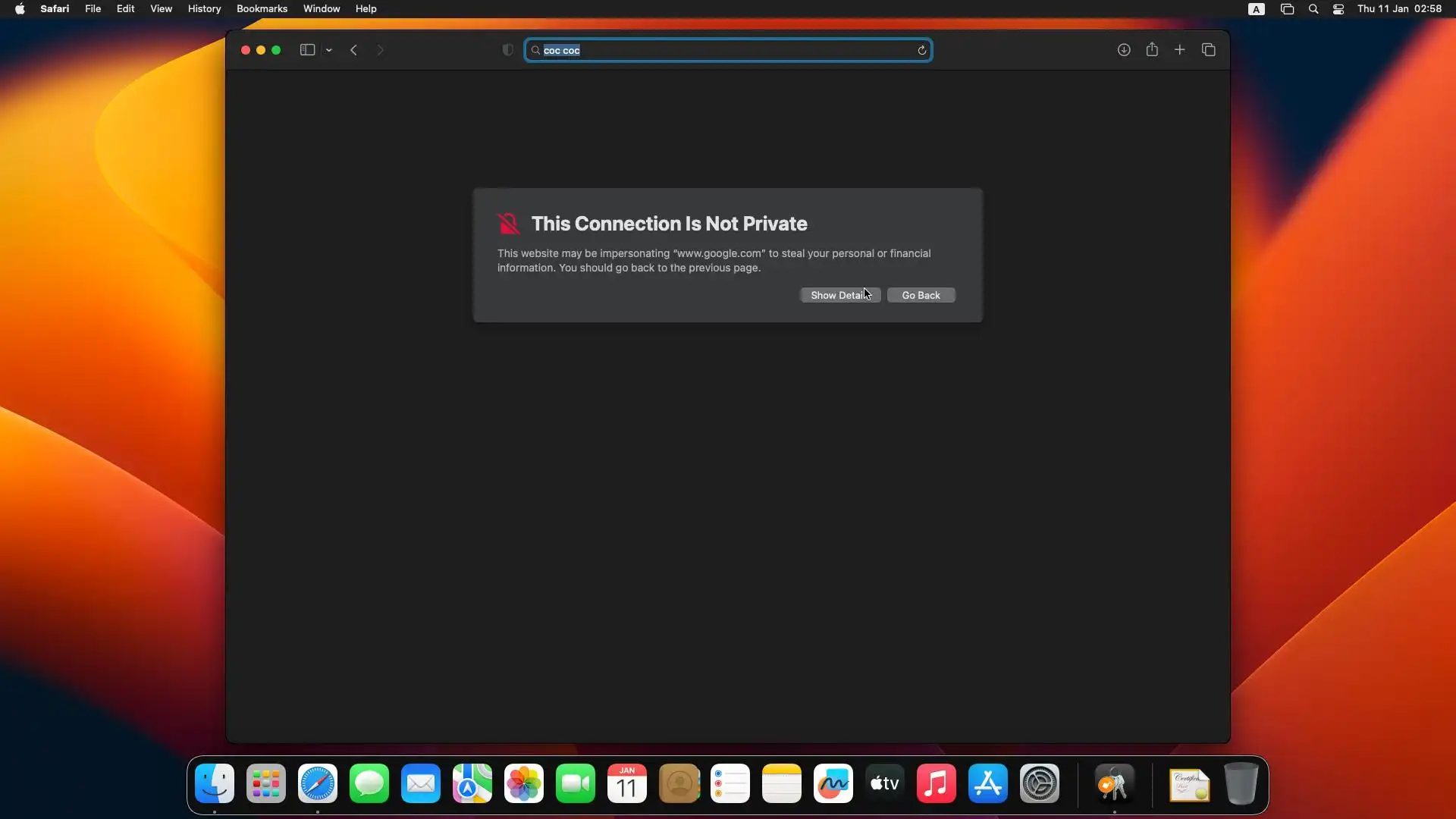The width and height of the screenshot is (1456, 819).
Task: Open the History menu
Action: tap(204, 9)
